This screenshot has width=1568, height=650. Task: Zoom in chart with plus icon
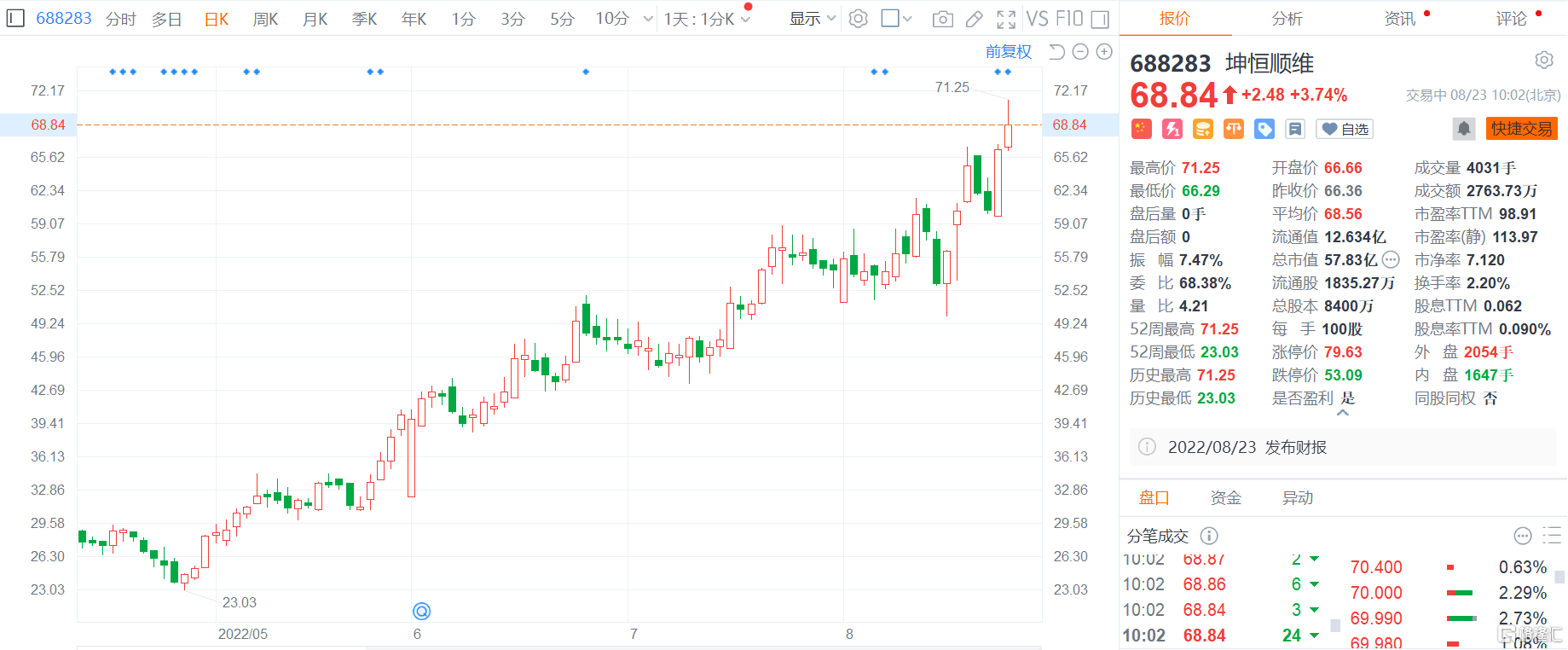tap(1104, 52)
